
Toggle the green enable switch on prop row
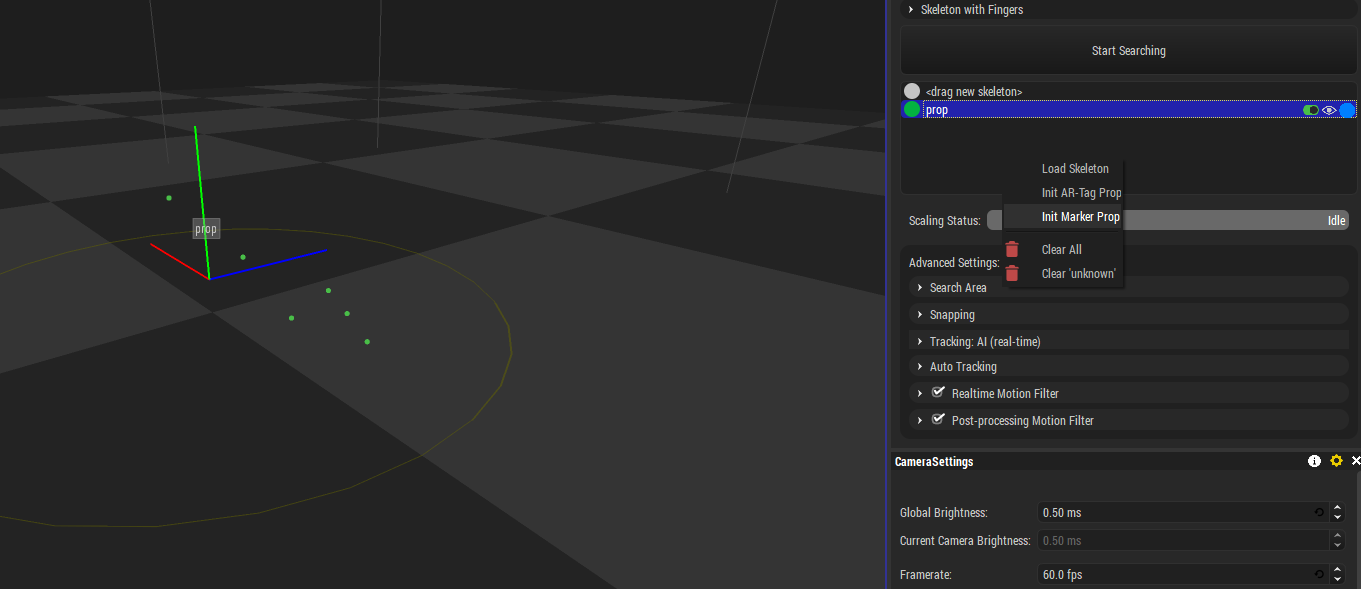coord(1311,110)
